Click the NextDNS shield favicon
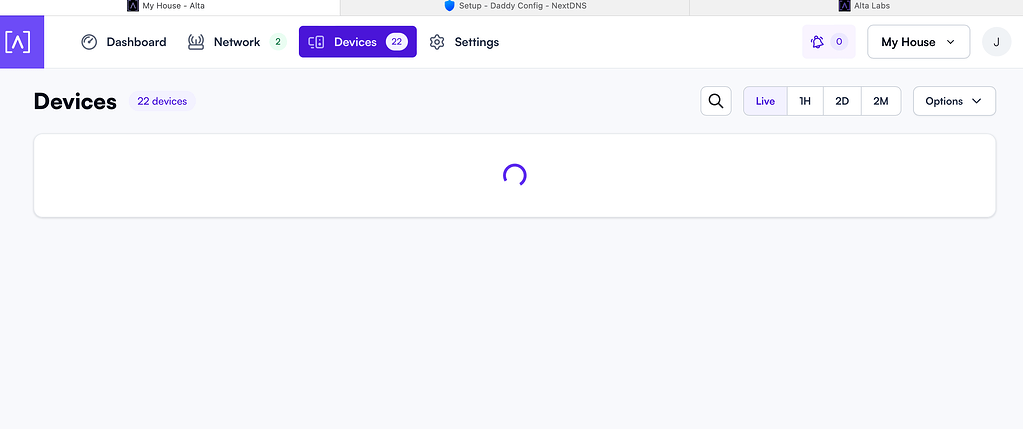The image size is (1023, 429). point(450,6)
